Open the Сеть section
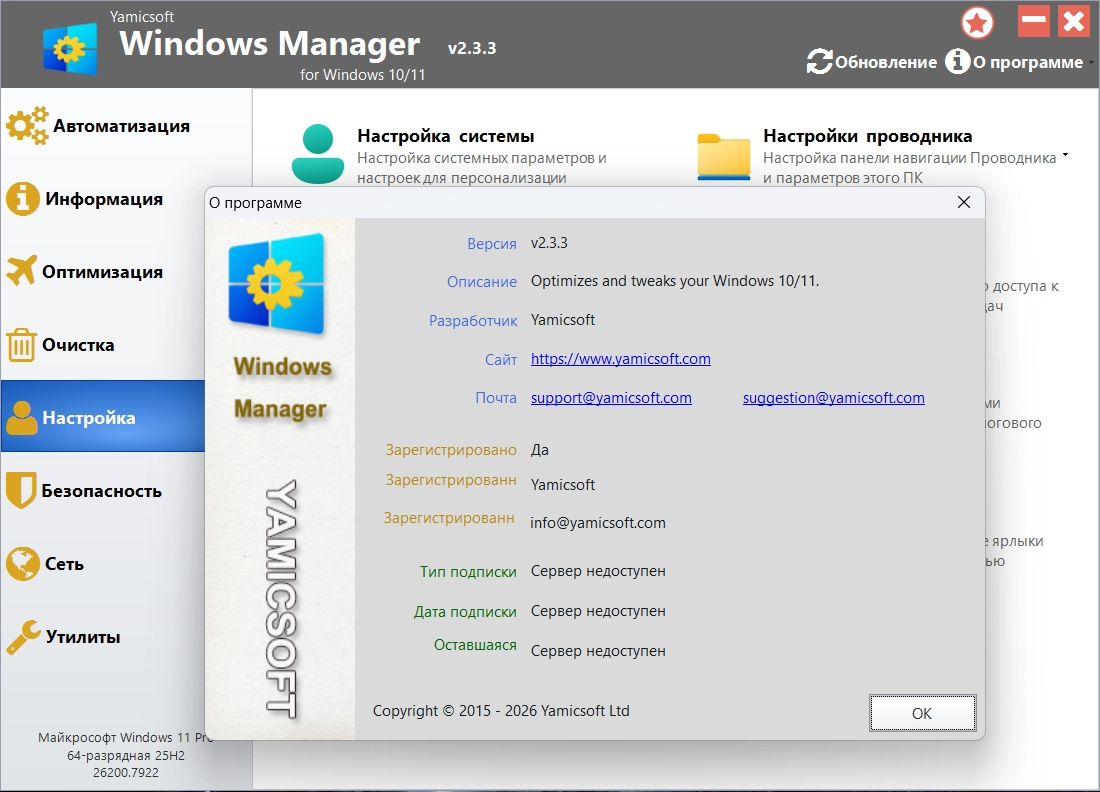 pyautogui.click(x=64, y=564)
